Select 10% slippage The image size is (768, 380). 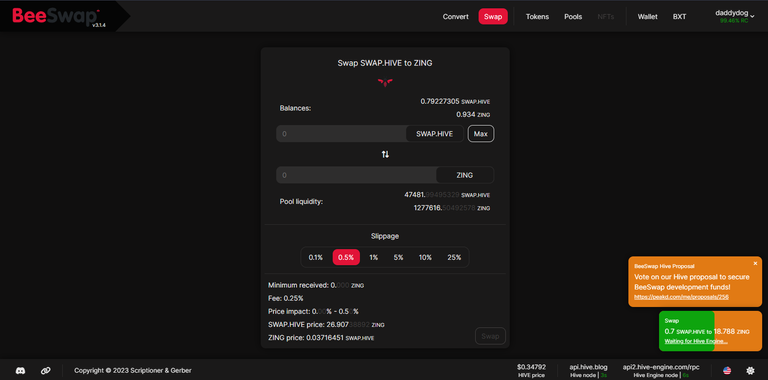tap(425, 258)
